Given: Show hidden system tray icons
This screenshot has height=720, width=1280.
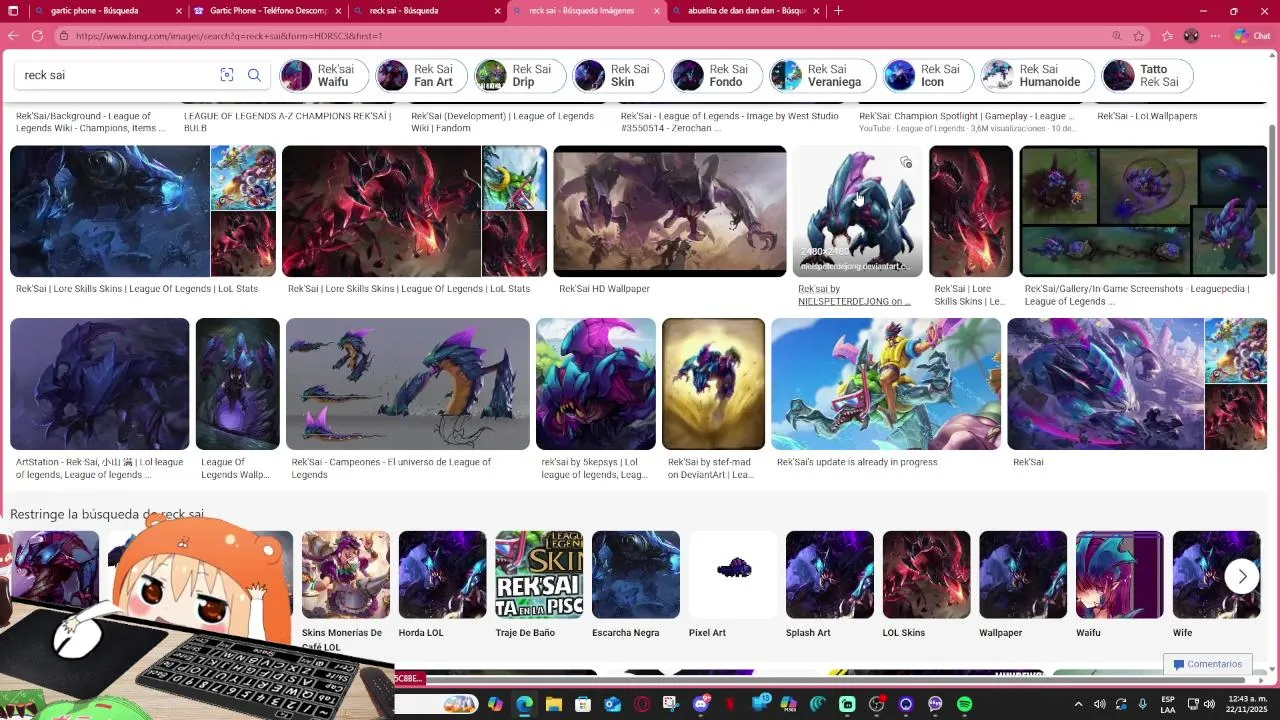Looking at the screenshot, I should pyautogui.click(x=1078, y=704).
